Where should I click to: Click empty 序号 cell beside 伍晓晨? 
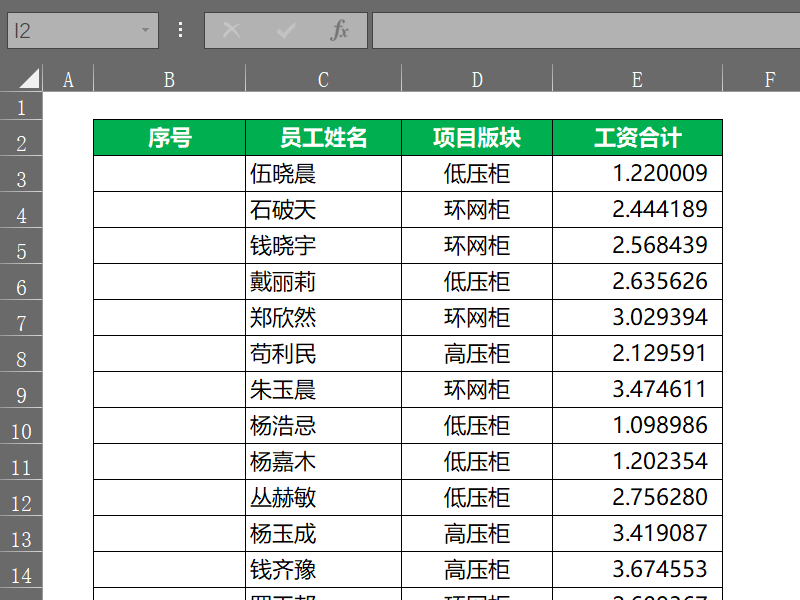[169, 174]
